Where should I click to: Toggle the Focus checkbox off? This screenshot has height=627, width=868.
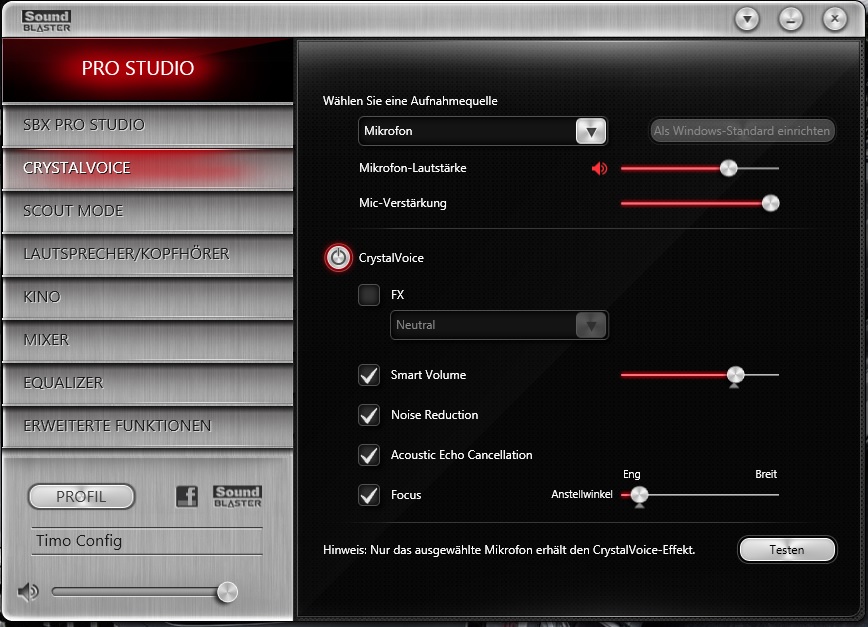(x=369, y=495)
